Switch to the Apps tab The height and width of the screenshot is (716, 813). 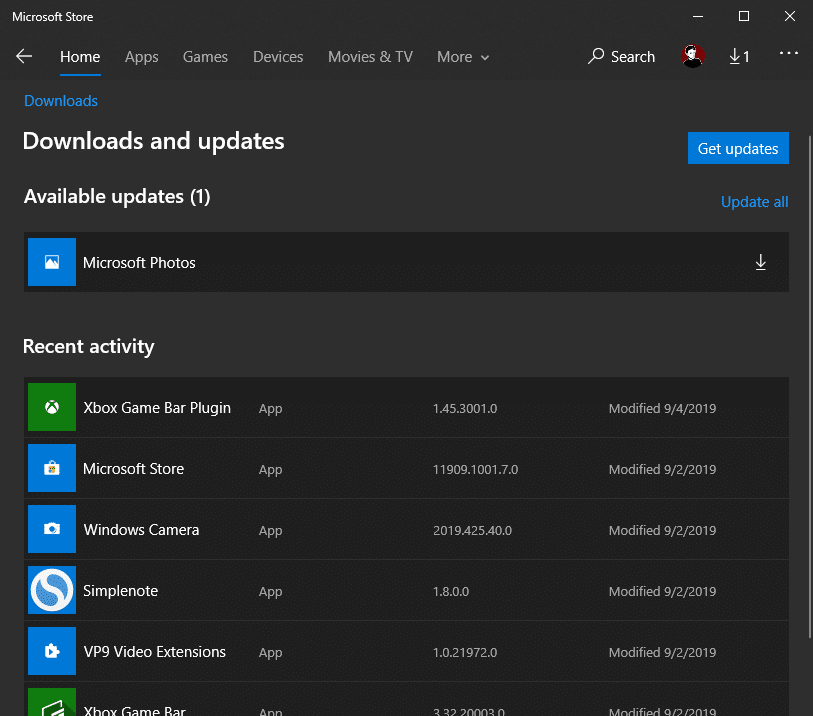(142, 57)
